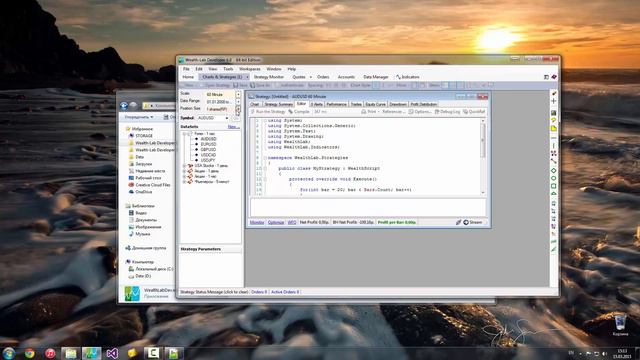Click the Stream button
Image resolution: width=640 pixels, height=360 pixels.
[473, 222]
